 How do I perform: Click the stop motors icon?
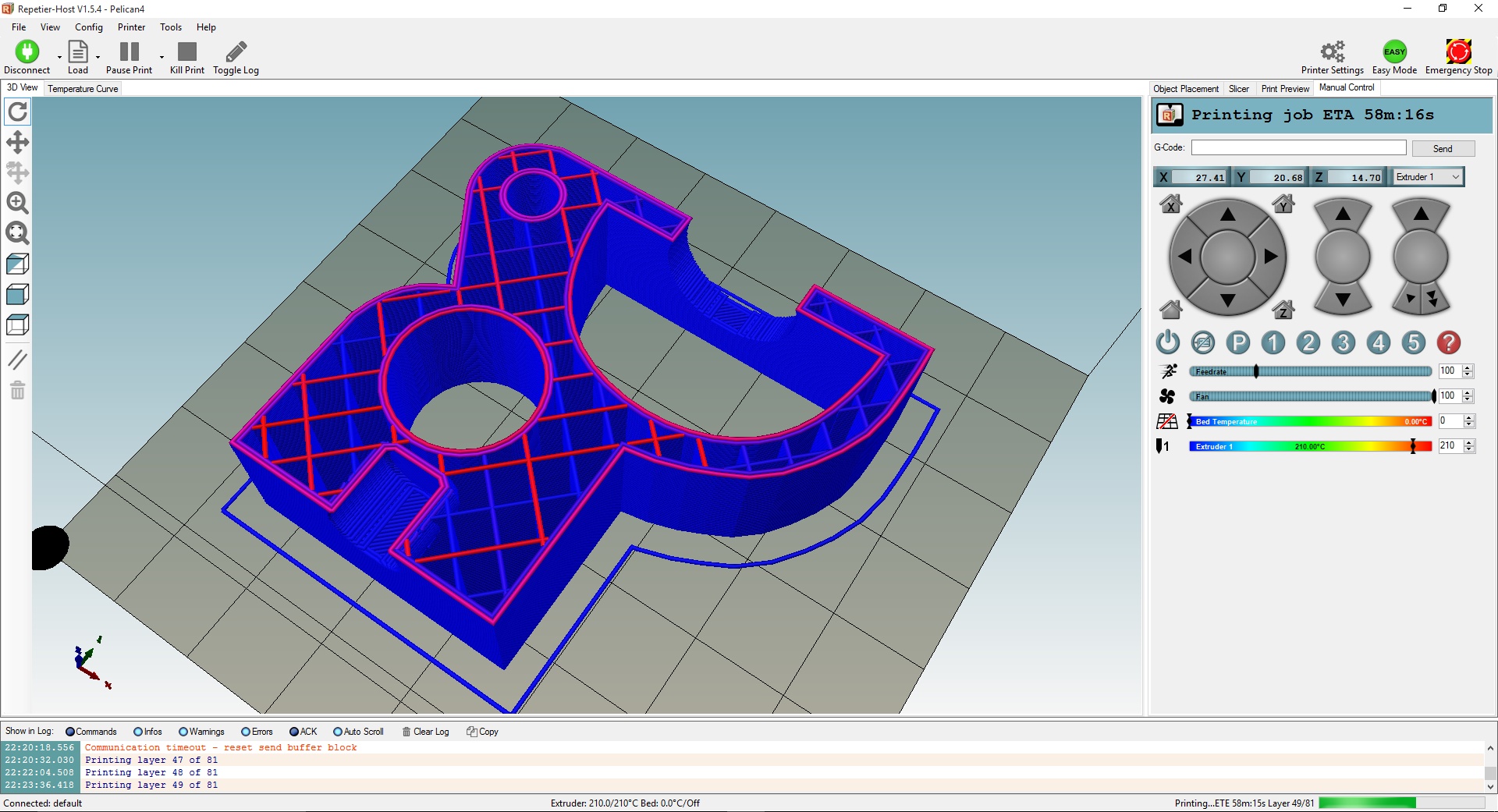(1203, 342)
